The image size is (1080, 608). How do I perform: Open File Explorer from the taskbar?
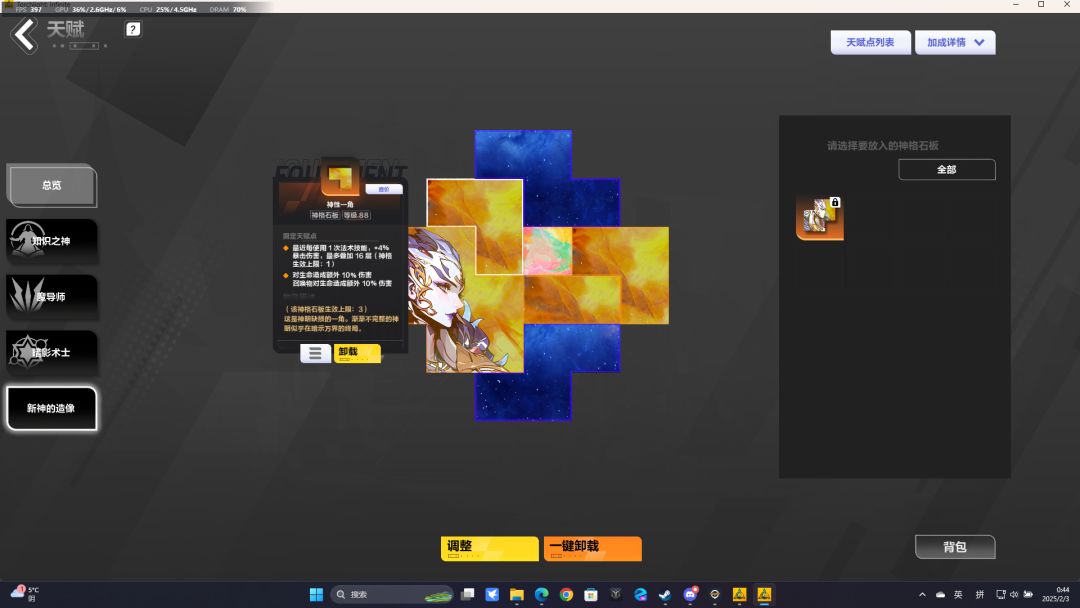[517, 594]
